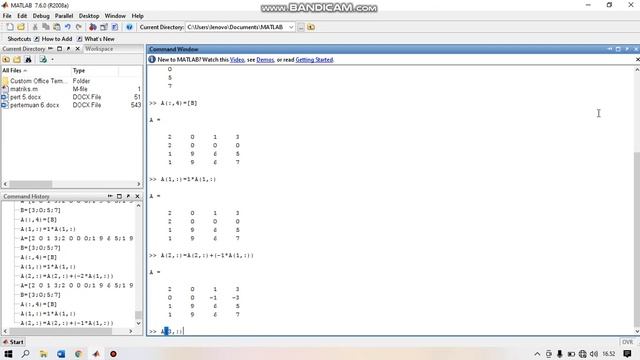
Task: Click the Bandicam record taskbar icon
Action: [113, 354]
